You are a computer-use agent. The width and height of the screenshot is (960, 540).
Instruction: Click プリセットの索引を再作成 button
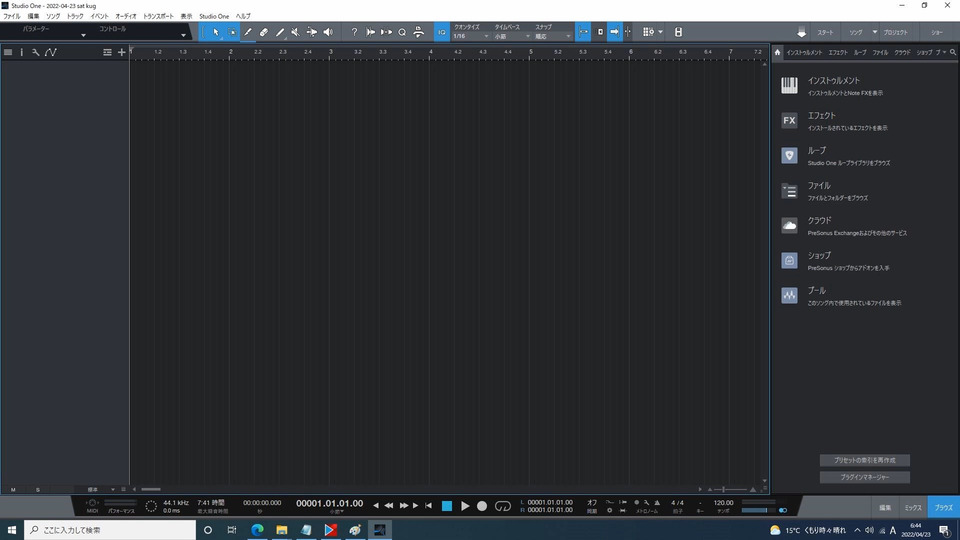tap(864, 460)
